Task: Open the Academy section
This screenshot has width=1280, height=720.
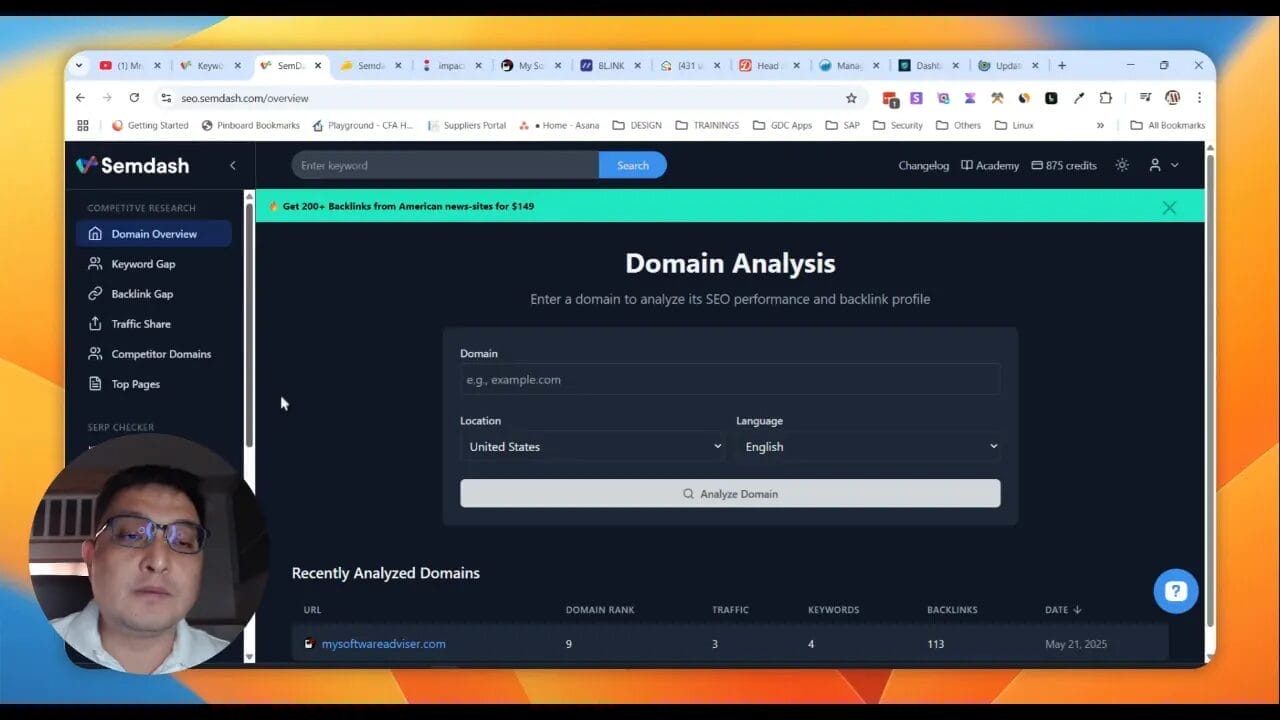Action: point(990,165)
